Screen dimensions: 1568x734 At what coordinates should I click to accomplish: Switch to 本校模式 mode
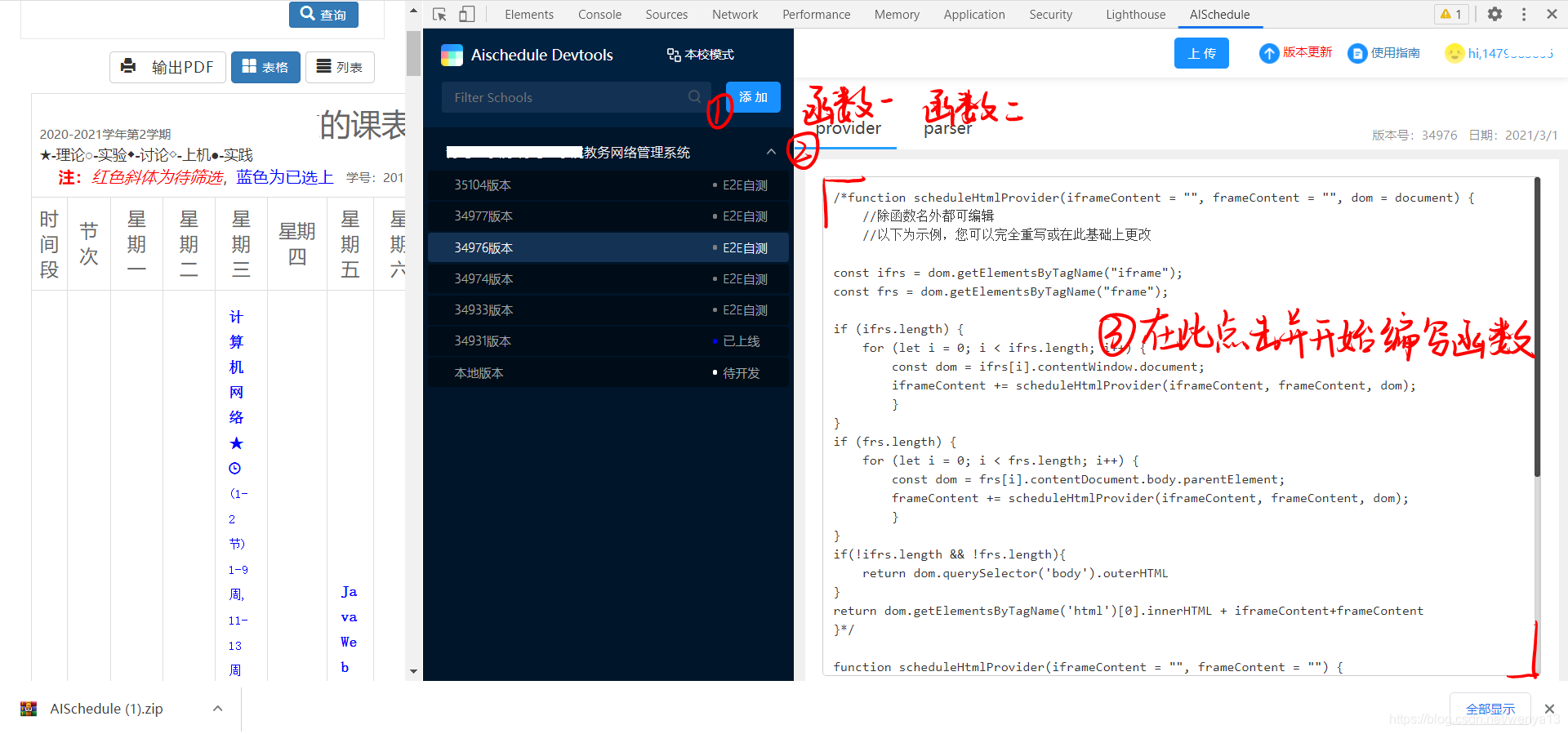[x=701, y=55]
